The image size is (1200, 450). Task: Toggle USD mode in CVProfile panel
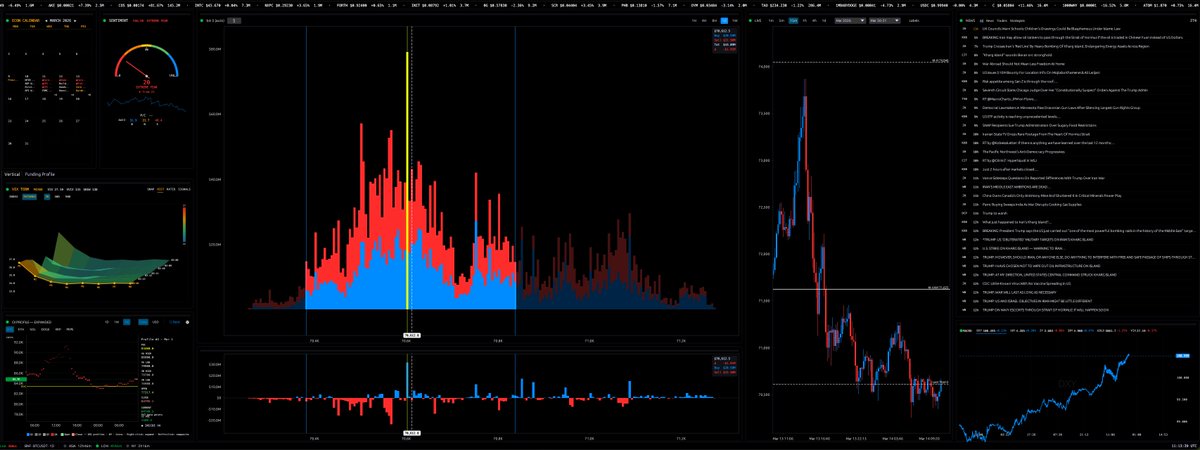[155, 322]
